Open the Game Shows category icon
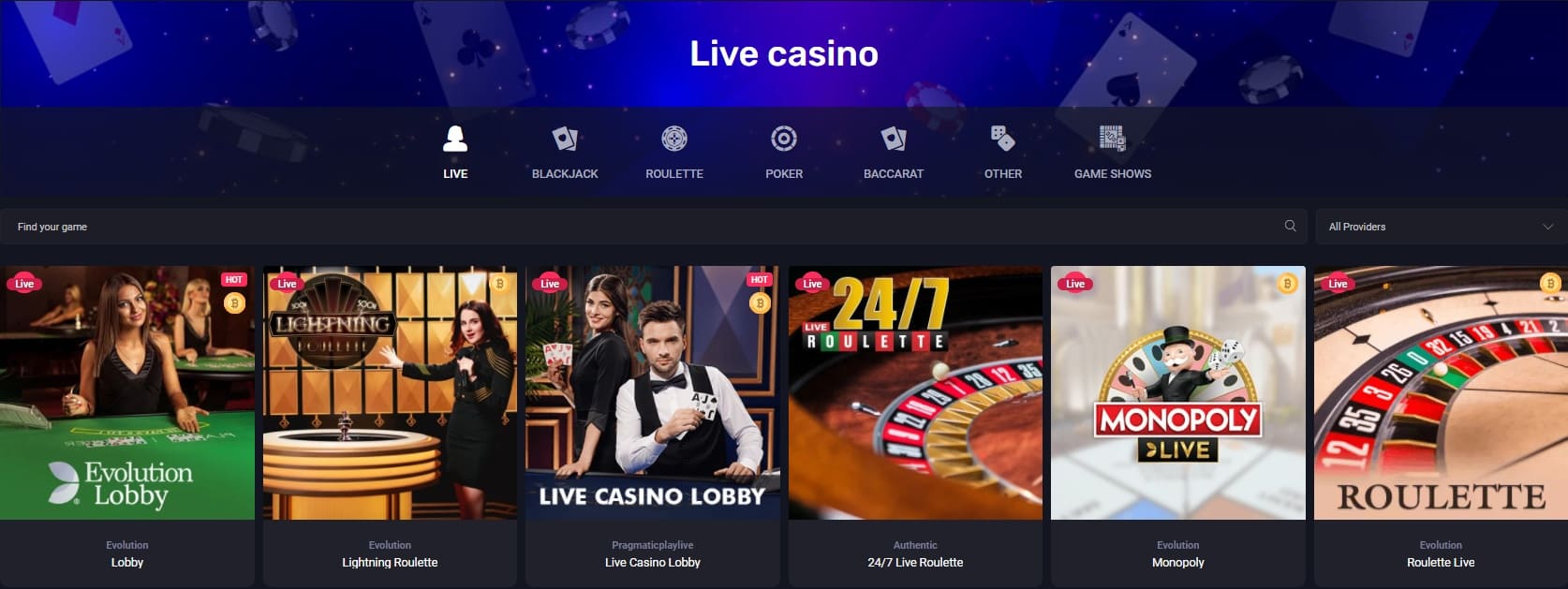This screenshot has width=1568, height=589. coord(1113,139)
